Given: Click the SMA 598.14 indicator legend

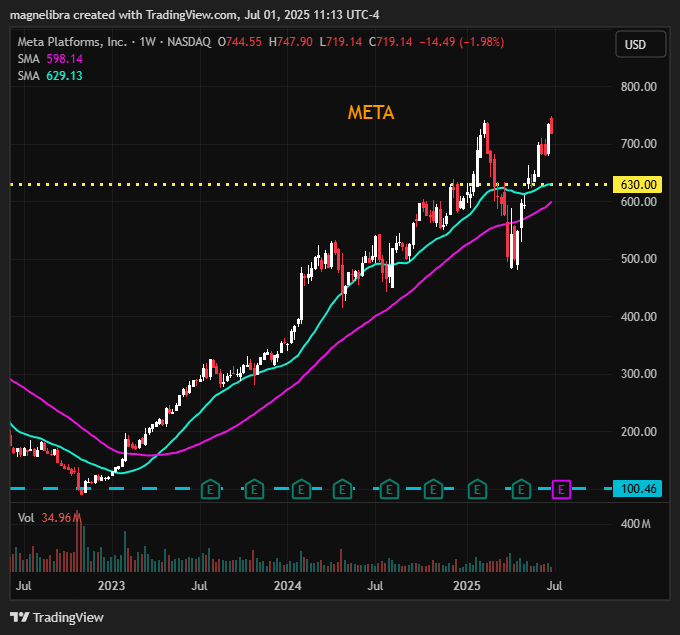Looking at the screenshot, I should click(50, 59).
